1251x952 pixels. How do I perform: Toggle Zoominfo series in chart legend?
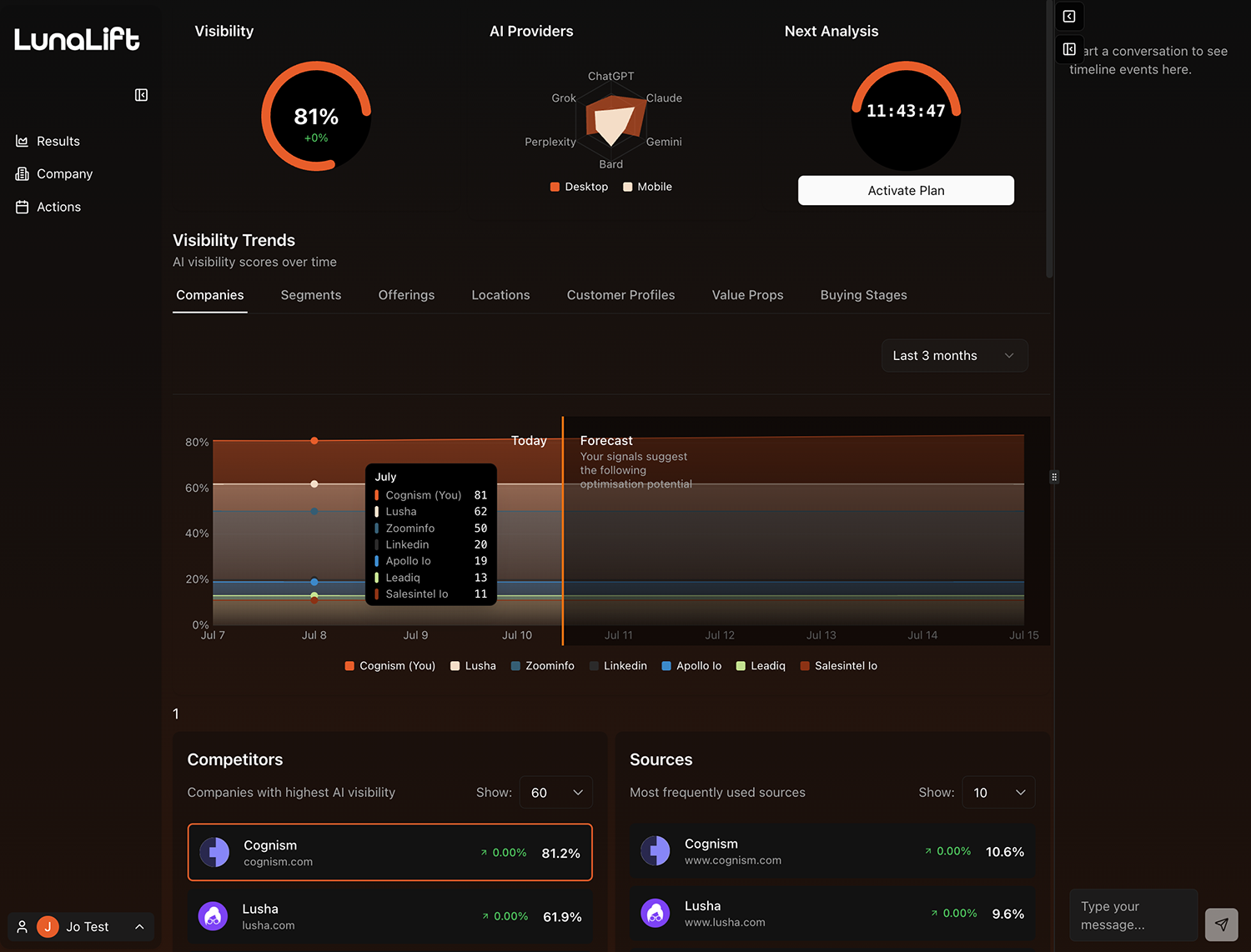tap(542, 666)
